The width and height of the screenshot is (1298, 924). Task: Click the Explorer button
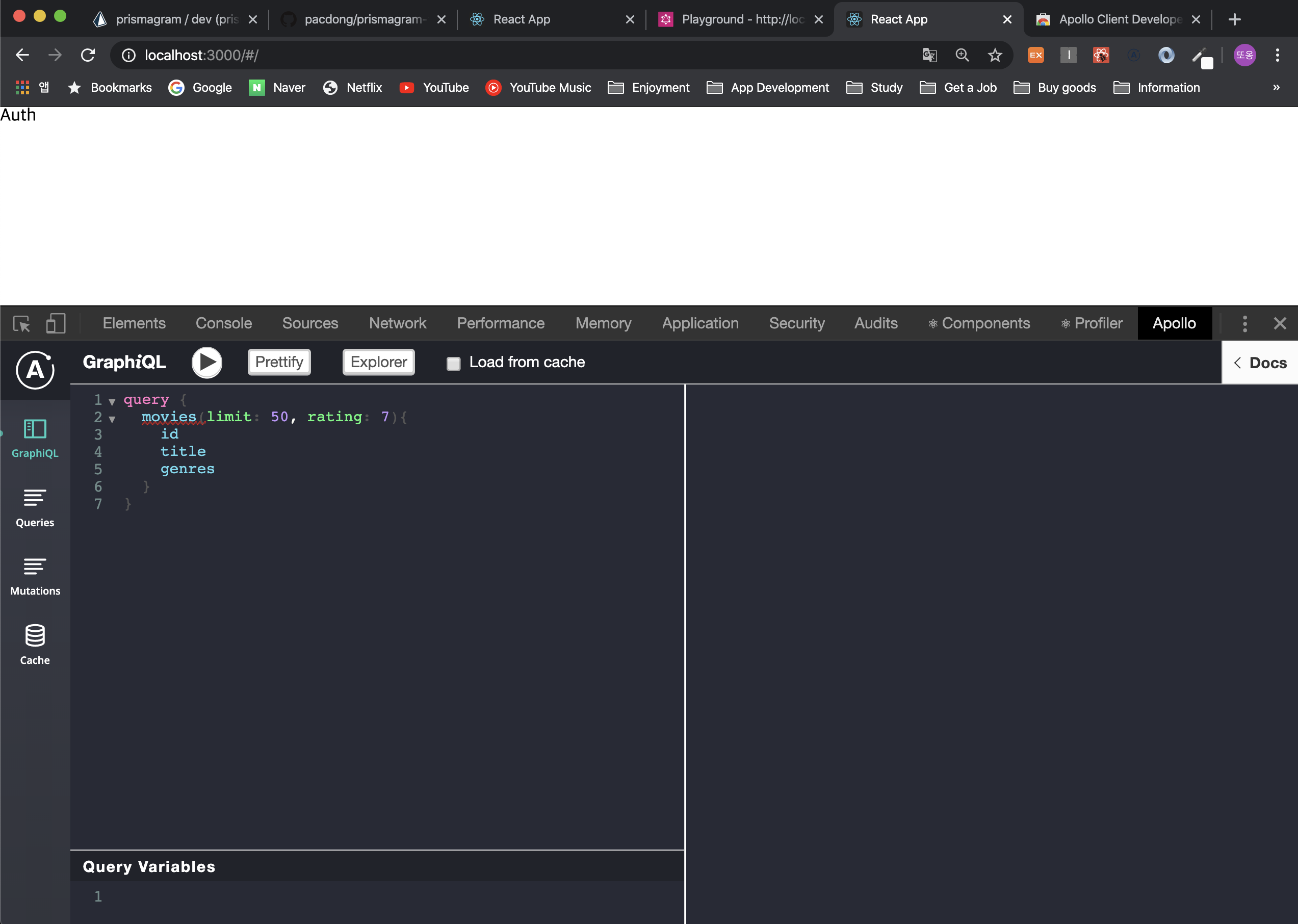pyautogui.click(x=379, y=362)
